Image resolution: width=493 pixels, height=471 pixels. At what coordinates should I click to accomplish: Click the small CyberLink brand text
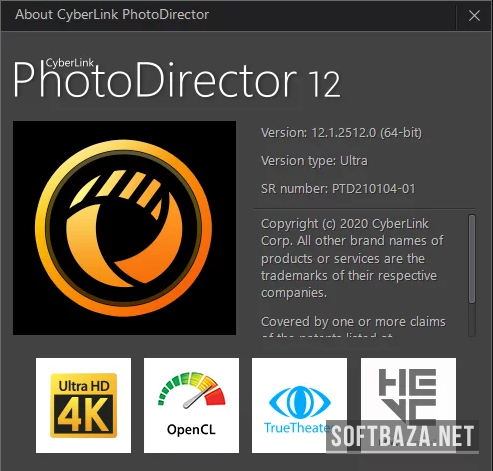[x=70, y=63]
